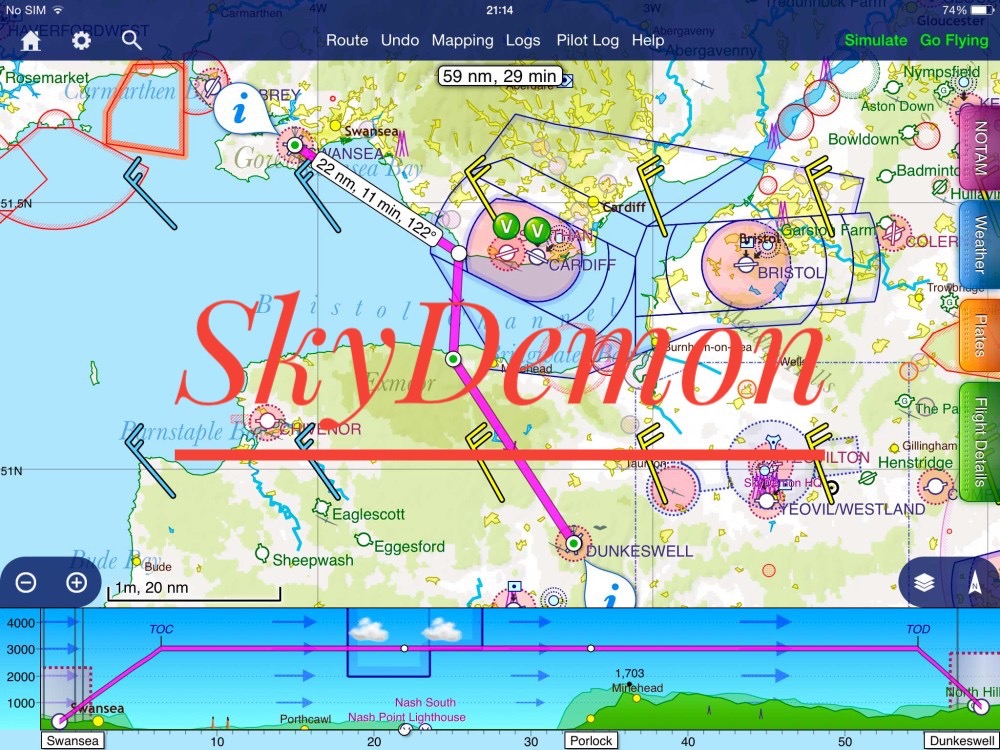The width and height of the screenshot is (1000, 750).
Task: Tap the TOC marker in the profile
Action: (x=161, y=629)
